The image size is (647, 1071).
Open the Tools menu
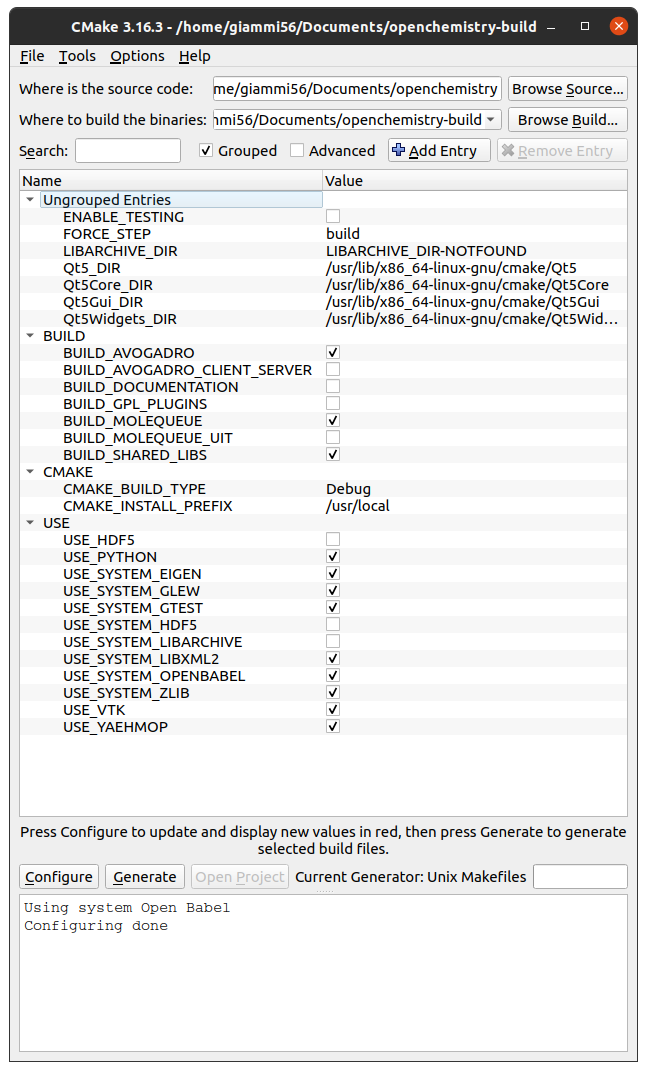(x=77, y=56)
